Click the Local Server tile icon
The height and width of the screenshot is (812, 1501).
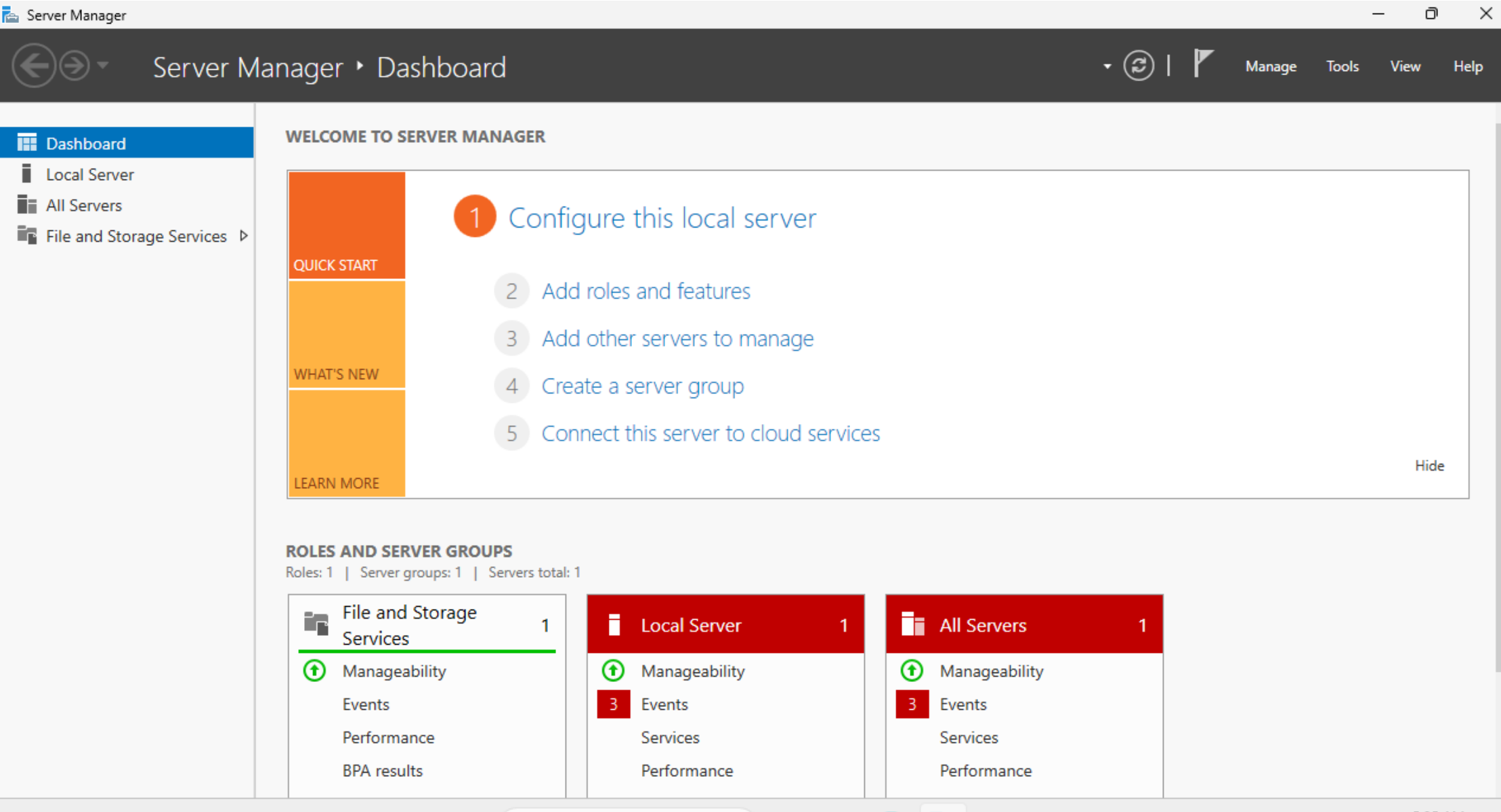point(614,624)
